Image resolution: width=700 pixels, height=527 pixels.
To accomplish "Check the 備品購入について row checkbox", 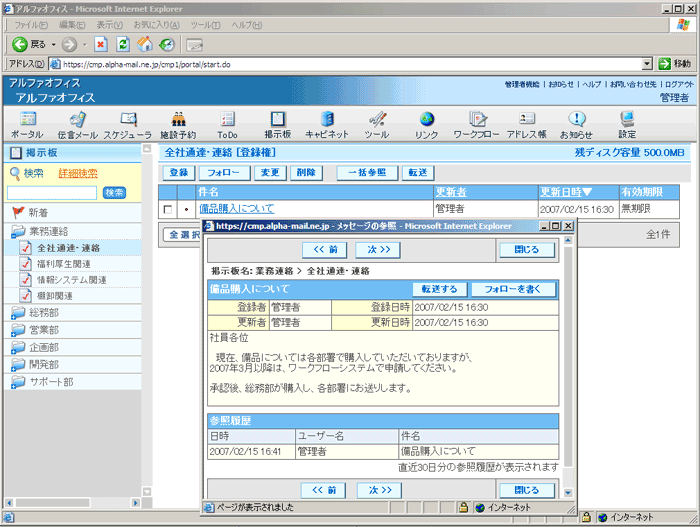I will pyautogui.click(x=168, y=209).
